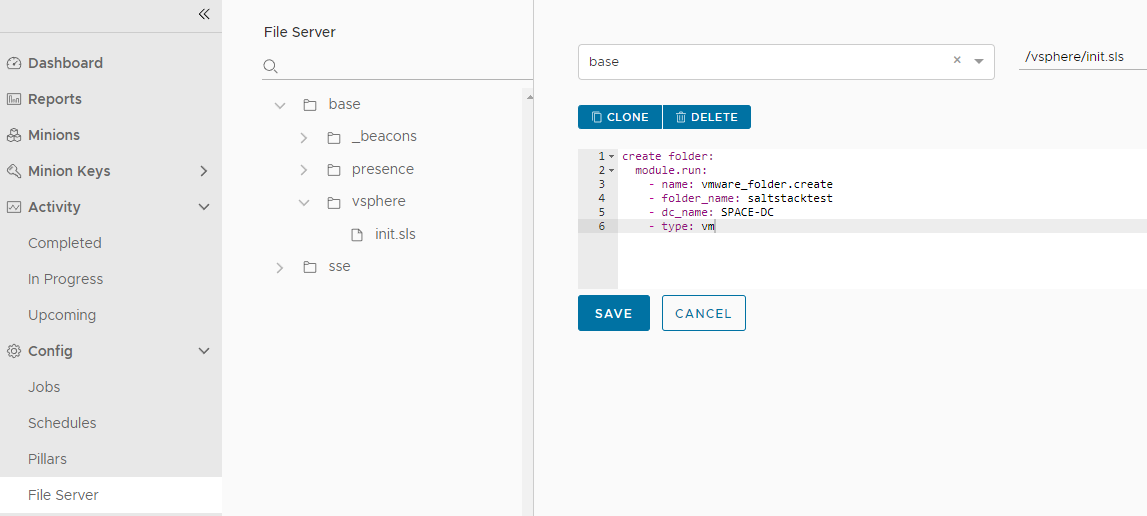
Task: Click the CLONE button
Action: 620,117
